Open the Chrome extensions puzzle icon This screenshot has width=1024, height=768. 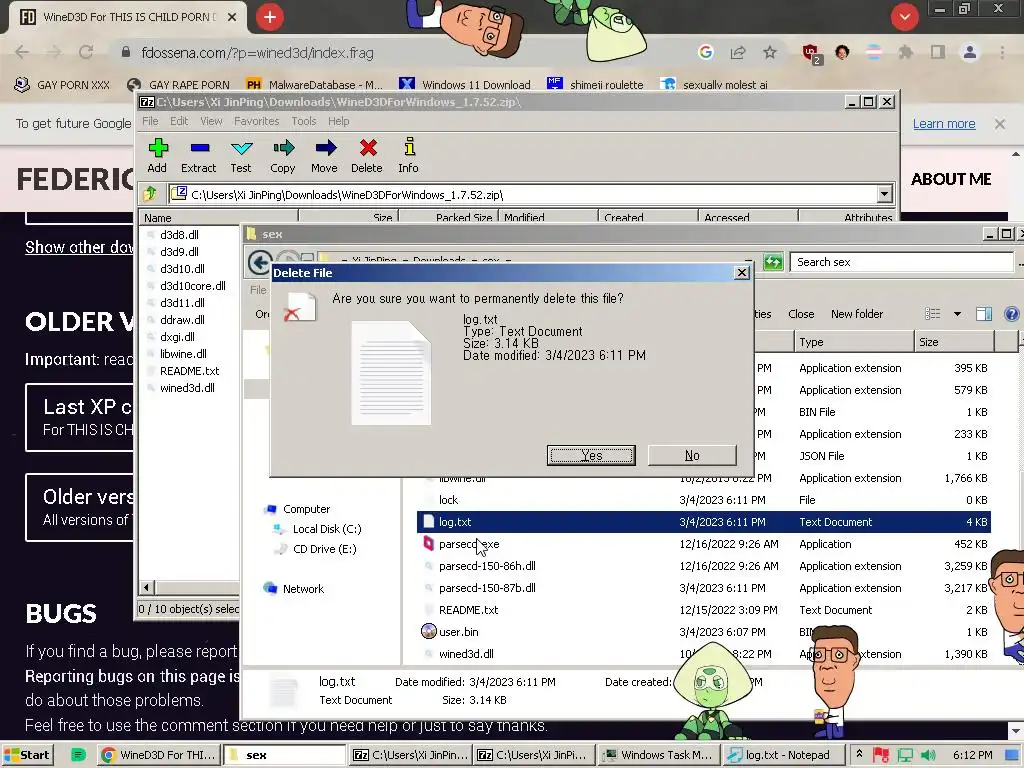coord(905,52)
